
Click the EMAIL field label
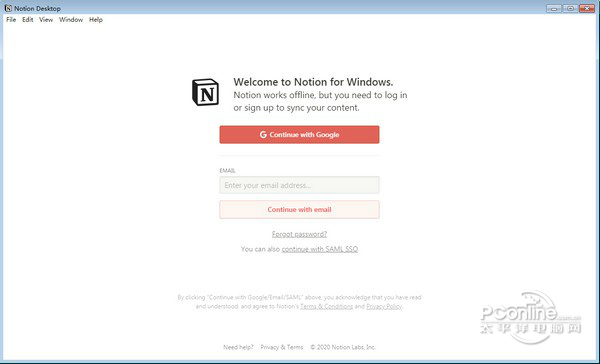227,170
